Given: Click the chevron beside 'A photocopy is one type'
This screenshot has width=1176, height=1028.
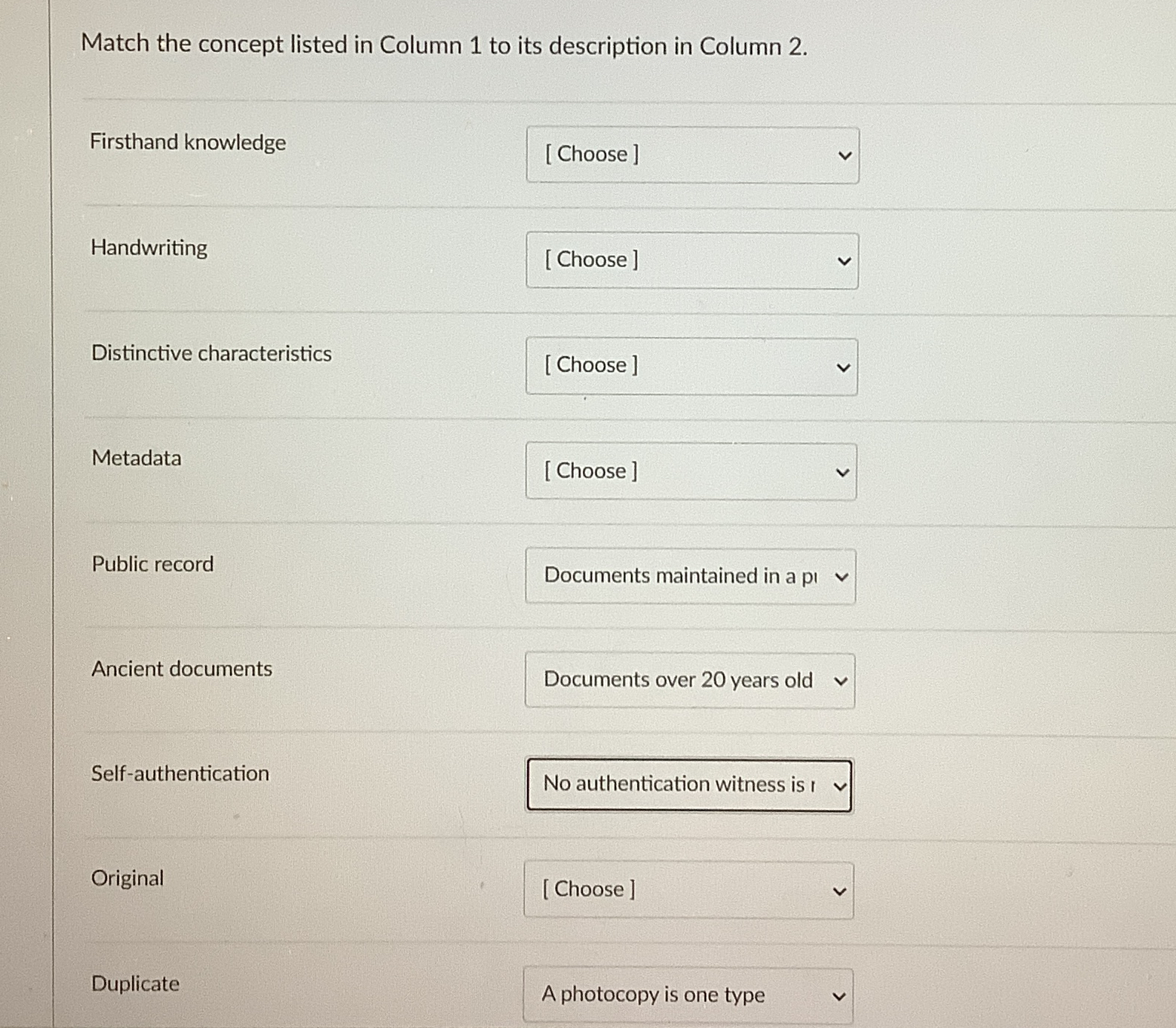Looking at the screenshot, I should point(839,995).
